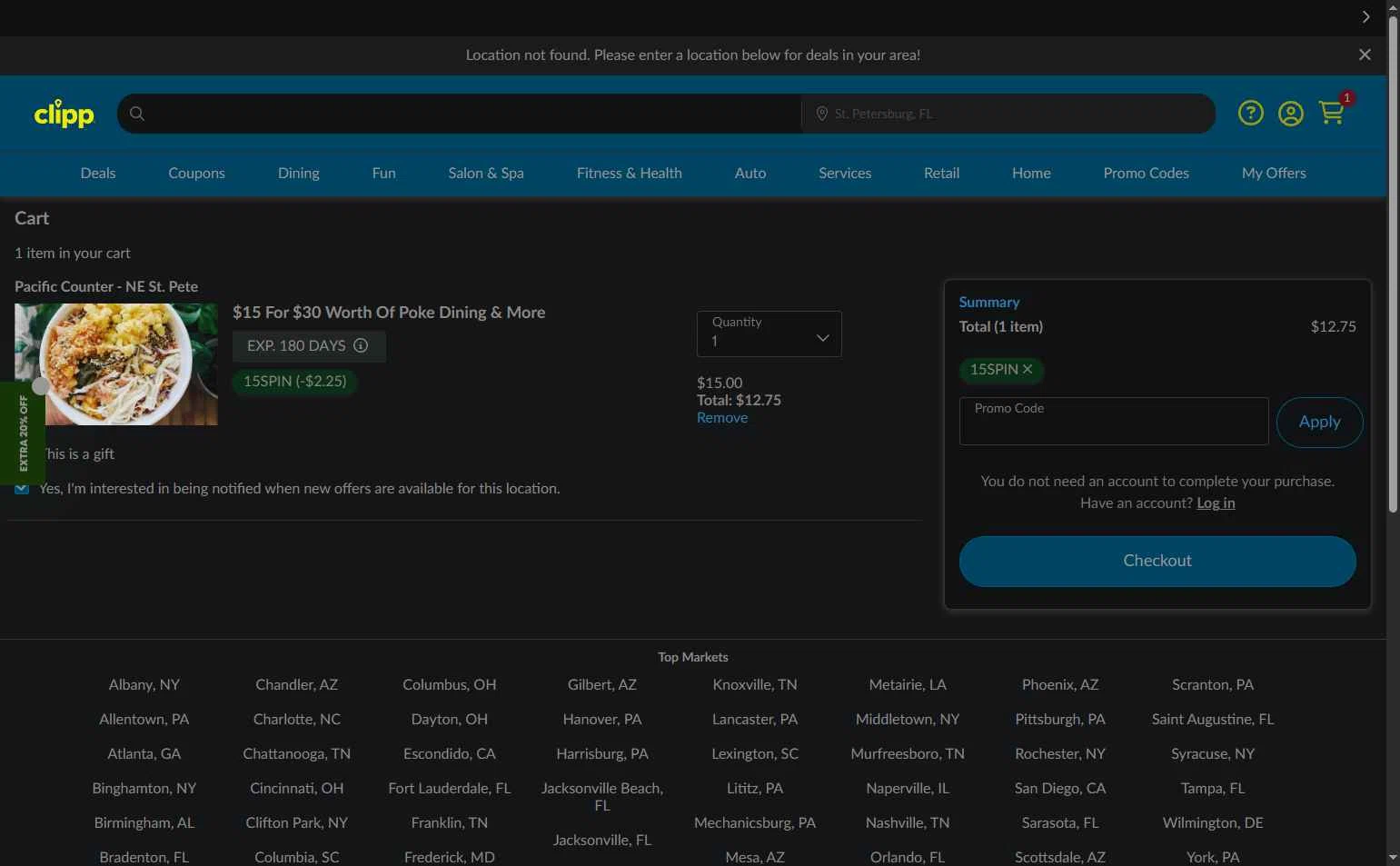The width and height of the screenshot is (1400, 866).
Task: Select Charlotte, NC market
Action: click(297, 720)
